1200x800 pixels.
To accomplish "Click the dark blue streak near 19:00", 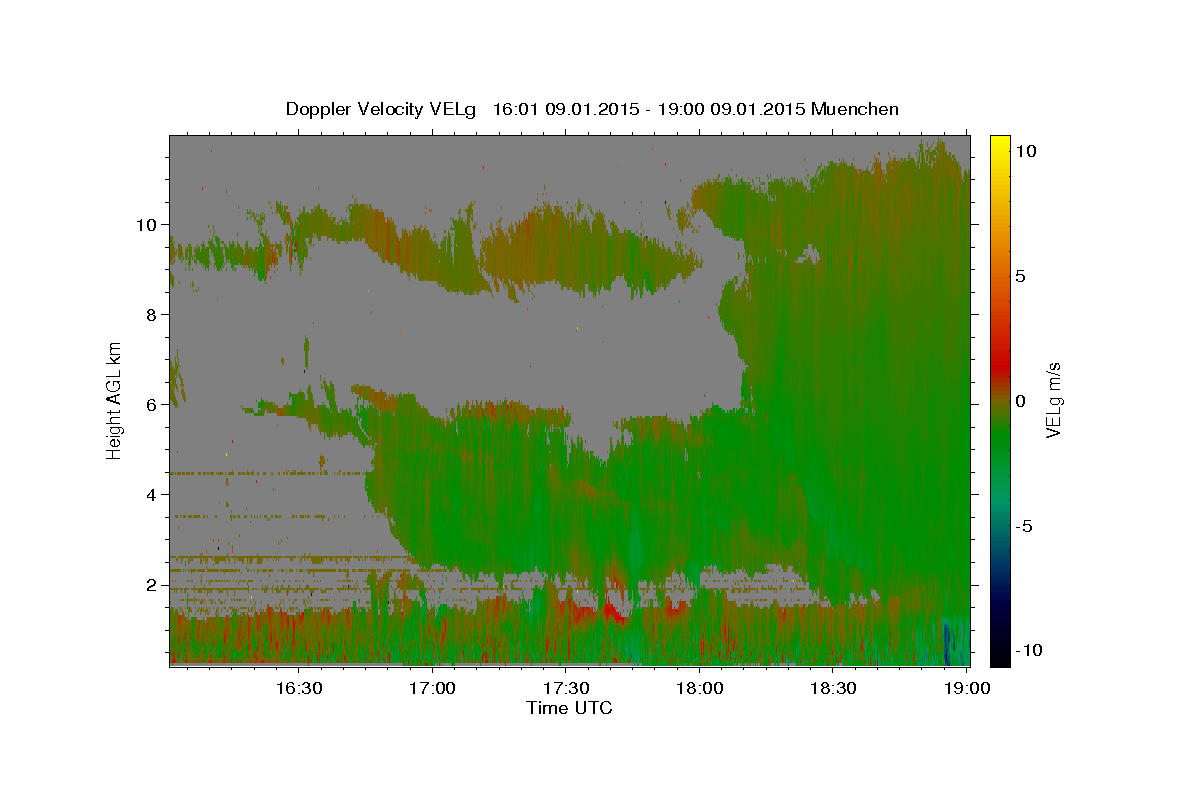I will (946, 643).
